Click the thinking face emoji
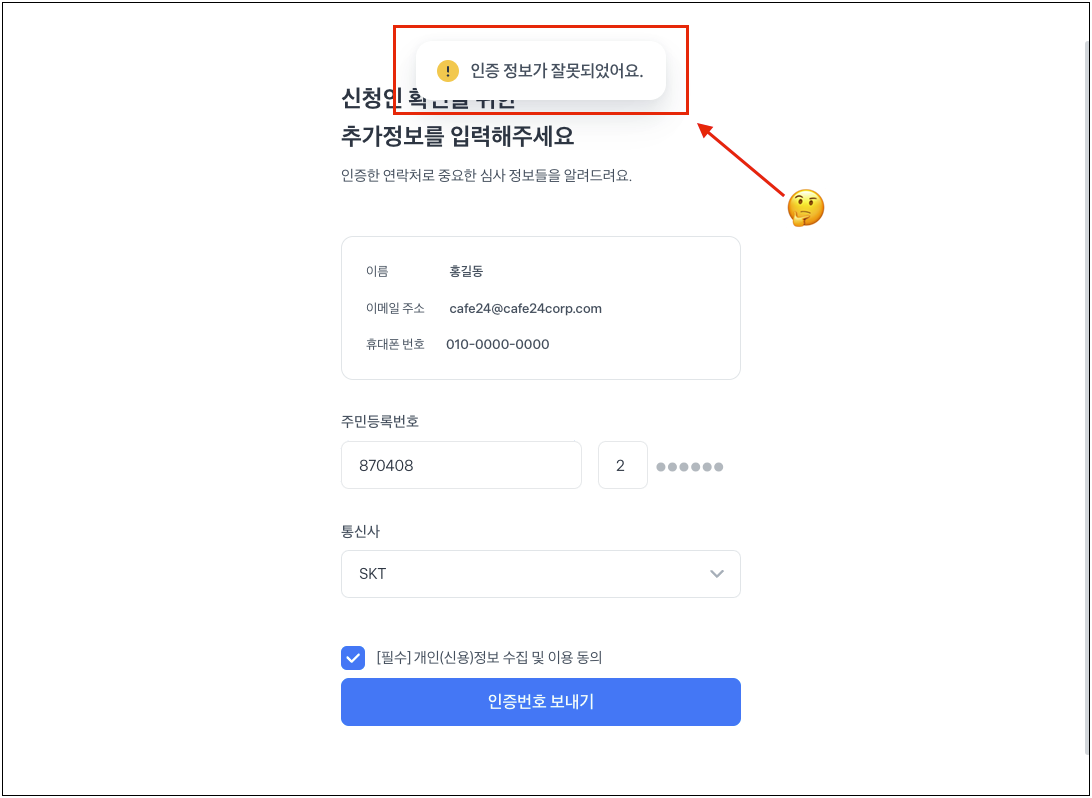 (806, 208)
